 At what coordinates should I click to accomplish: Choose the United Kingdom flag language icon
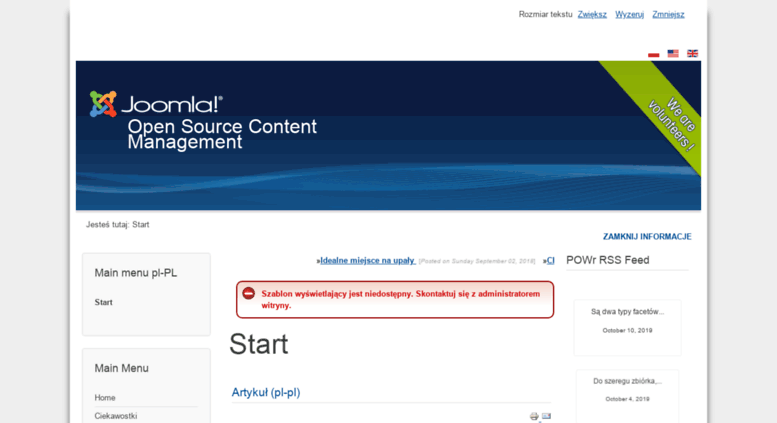point(692,53)
